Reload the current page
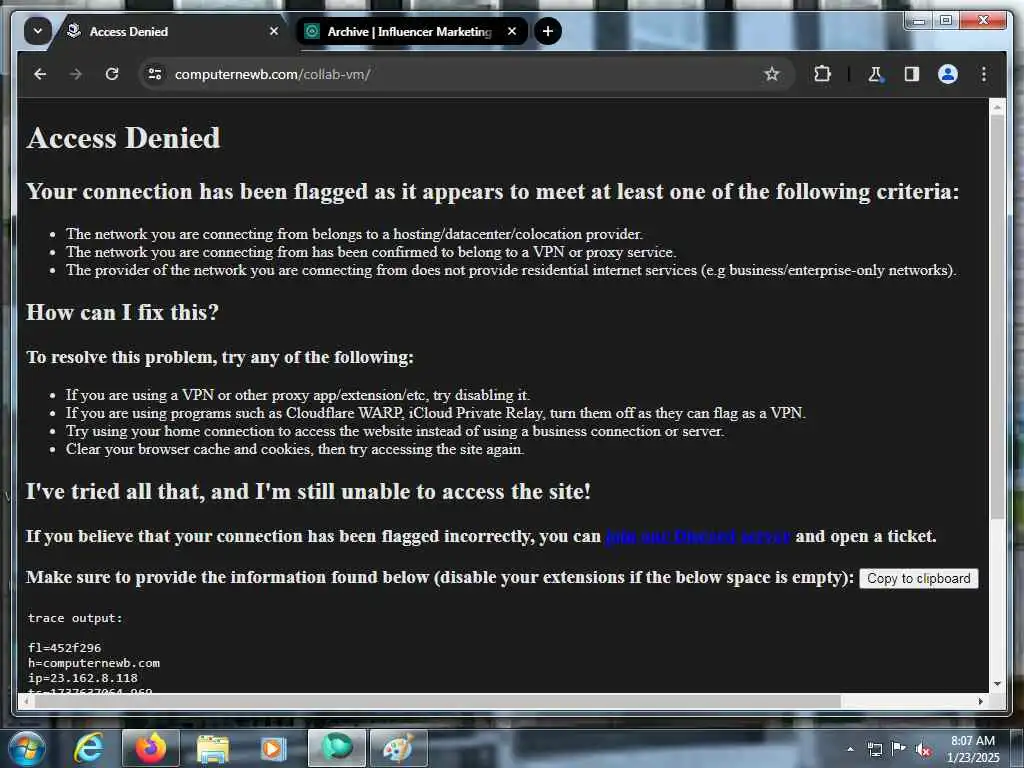The image size is (1024, 768). click(x=112, y=74)
